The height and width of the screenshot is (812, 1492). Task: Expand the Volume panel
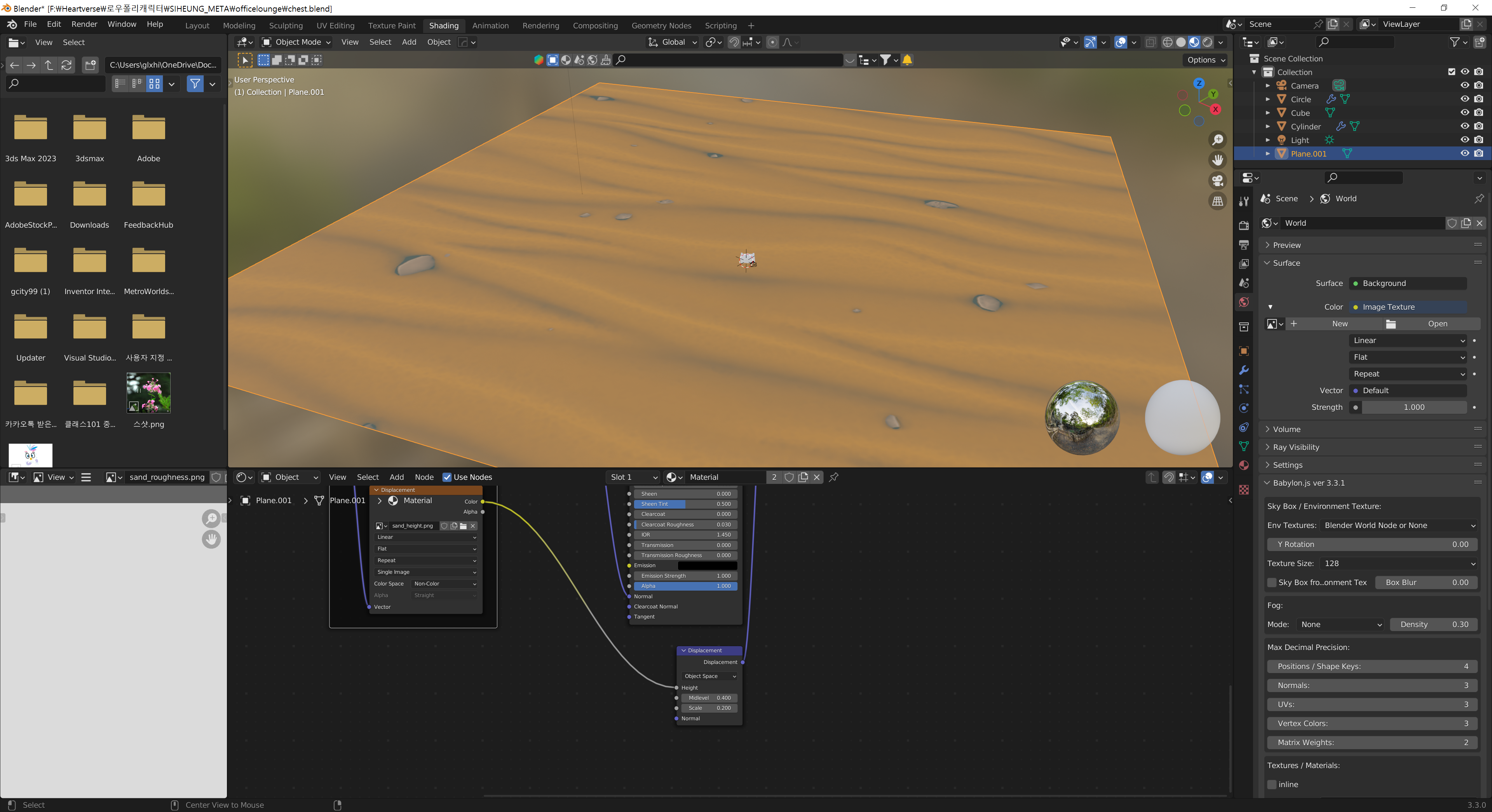pyautogui.click(x=1286, y=429)
